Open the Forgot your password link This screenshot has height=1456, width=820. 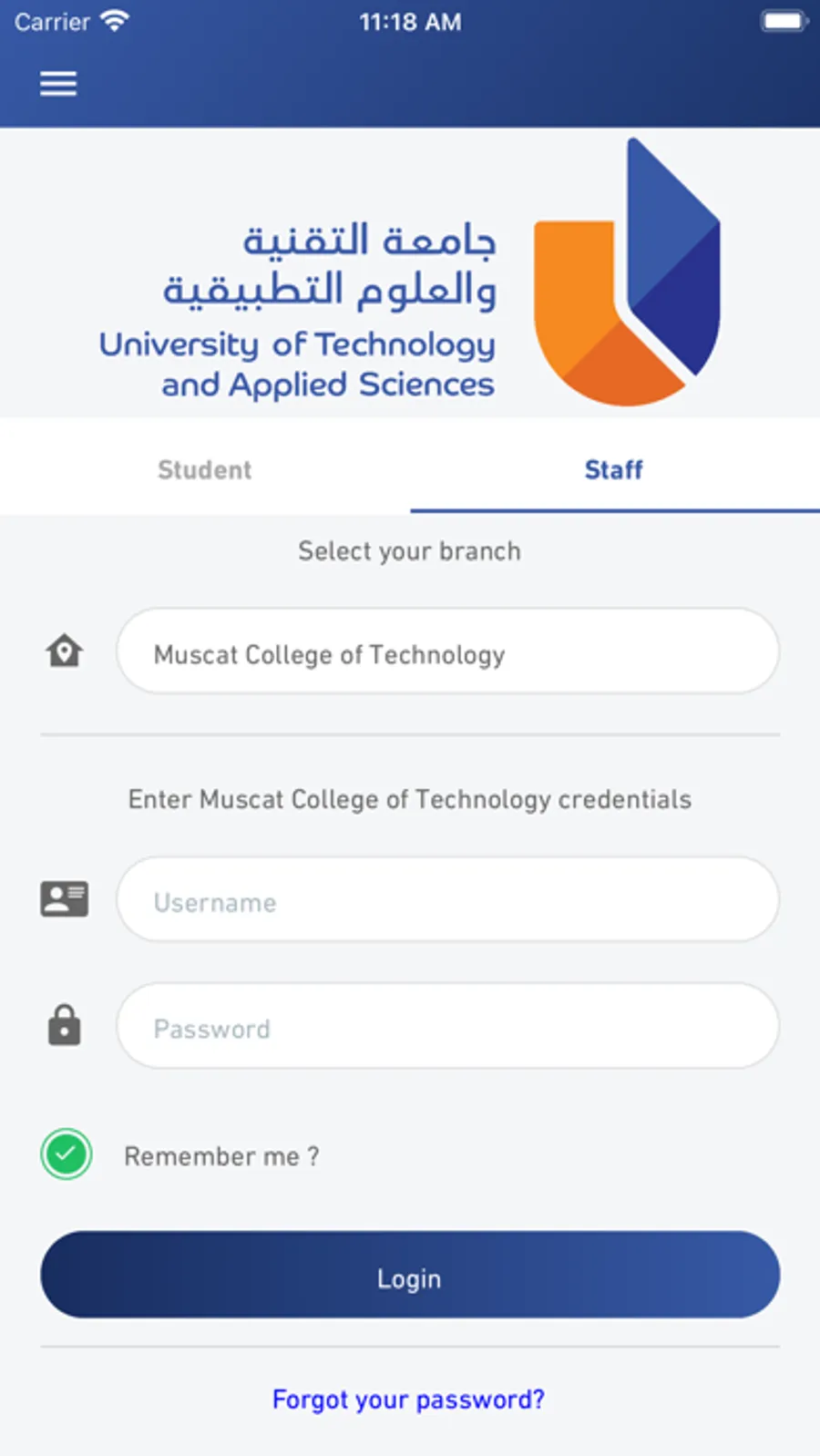(x=409, y=1400)
